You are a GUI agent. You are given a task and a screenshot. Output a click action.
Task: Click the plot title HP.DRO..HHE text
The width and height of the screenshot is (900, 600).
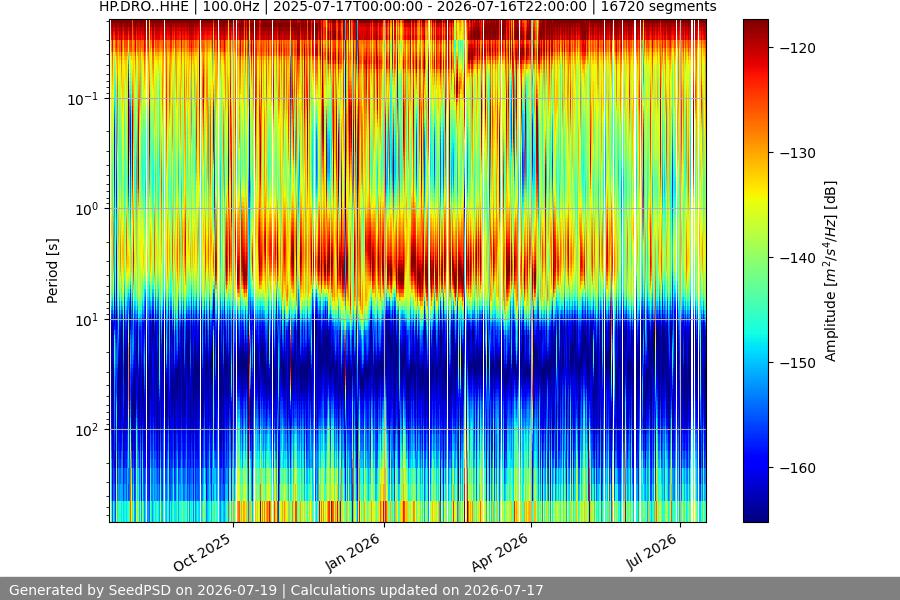tap(408, 7)
